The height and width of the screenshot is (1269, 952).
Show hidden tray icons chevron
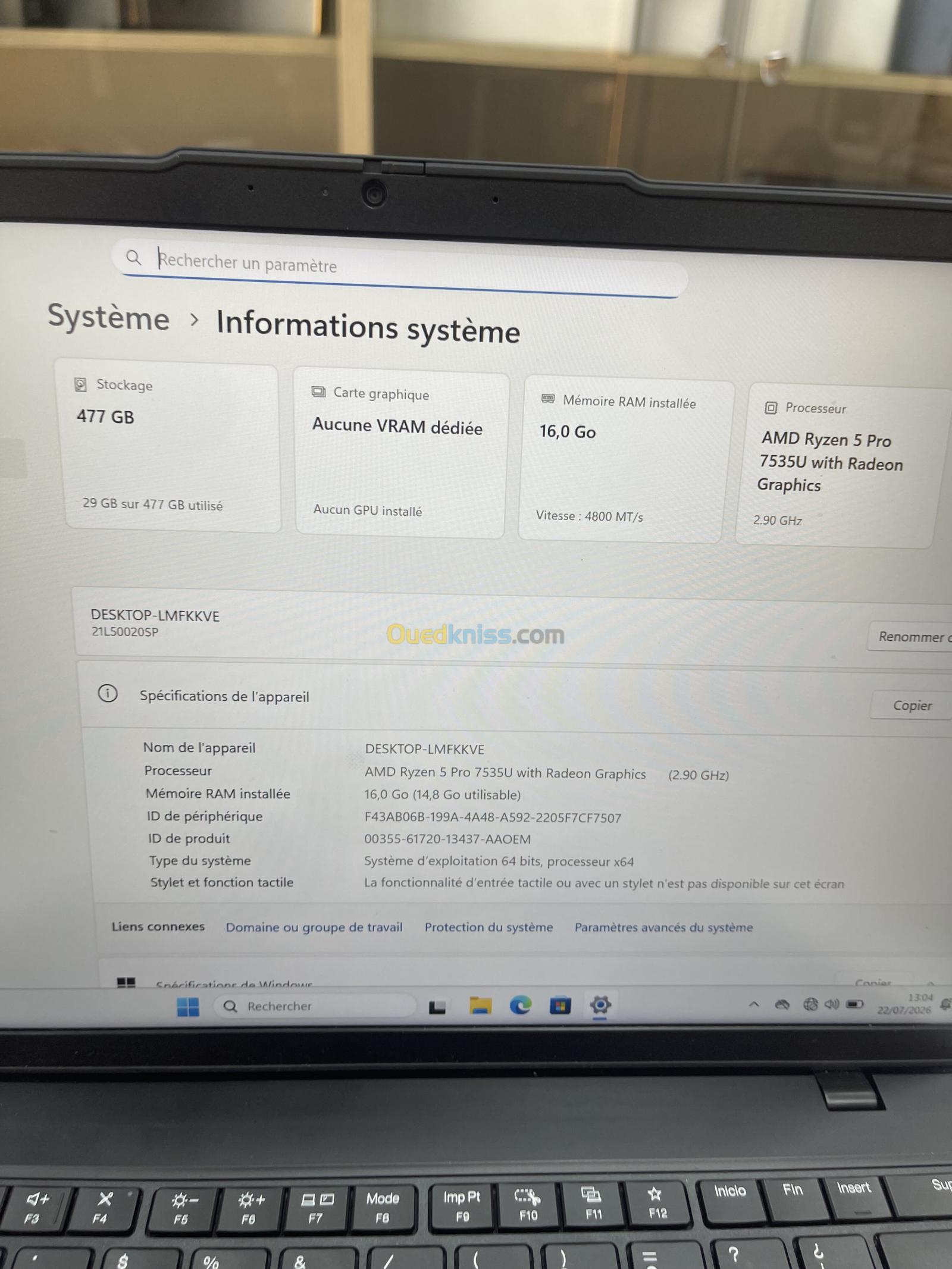(754, 1004)
